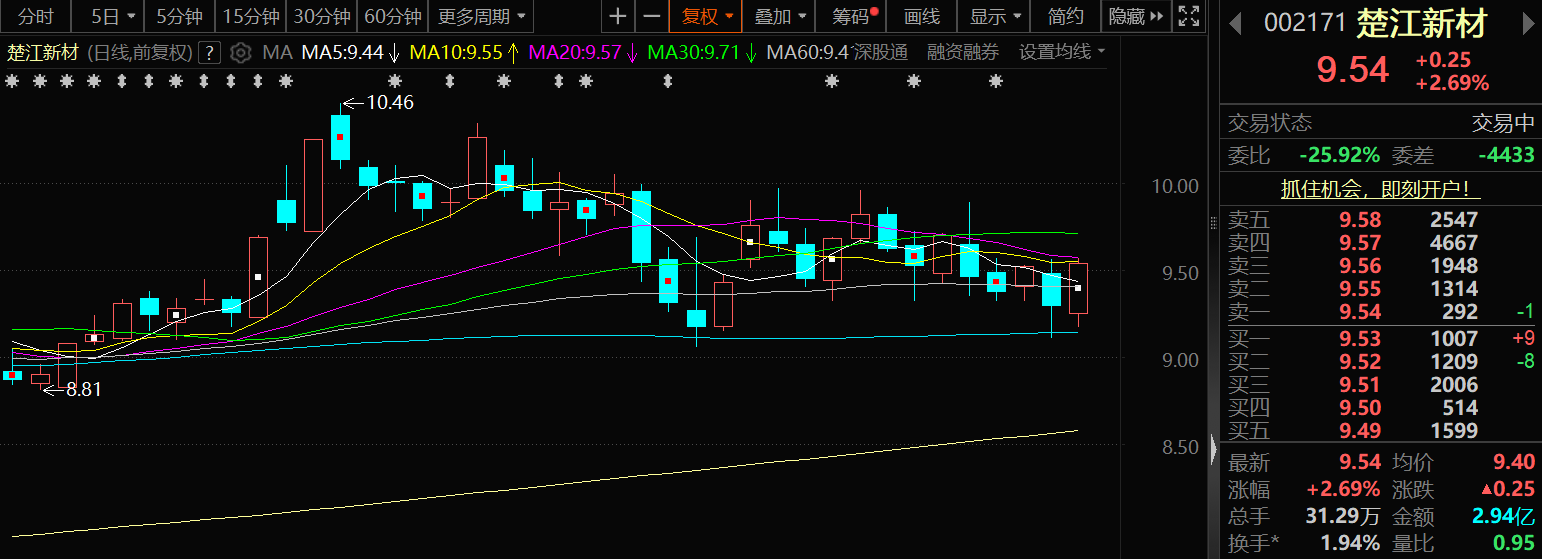Image resolution: width=1542 pixels, height=559 pixels.
Task: Hide the side panel via 隐藏
Action: (x=1135, y=16)
